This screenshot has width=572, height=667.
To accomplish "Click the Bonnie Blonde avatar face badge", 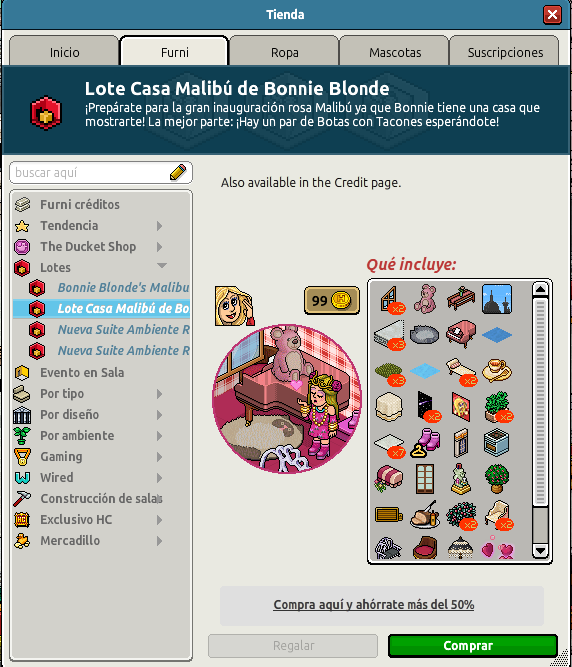I will [234, 306].
